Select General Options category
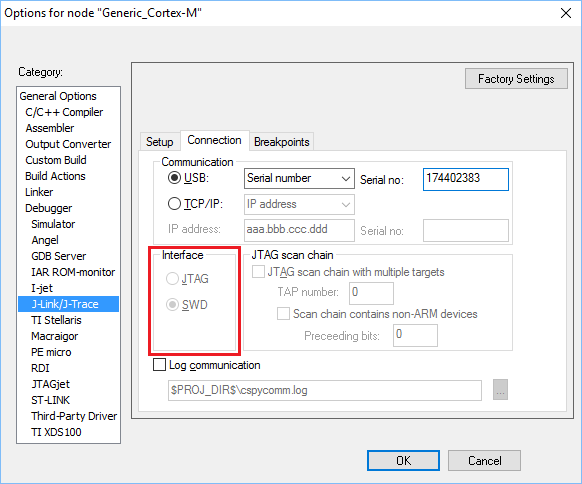582x484 pixels. (x=58, y=96)
